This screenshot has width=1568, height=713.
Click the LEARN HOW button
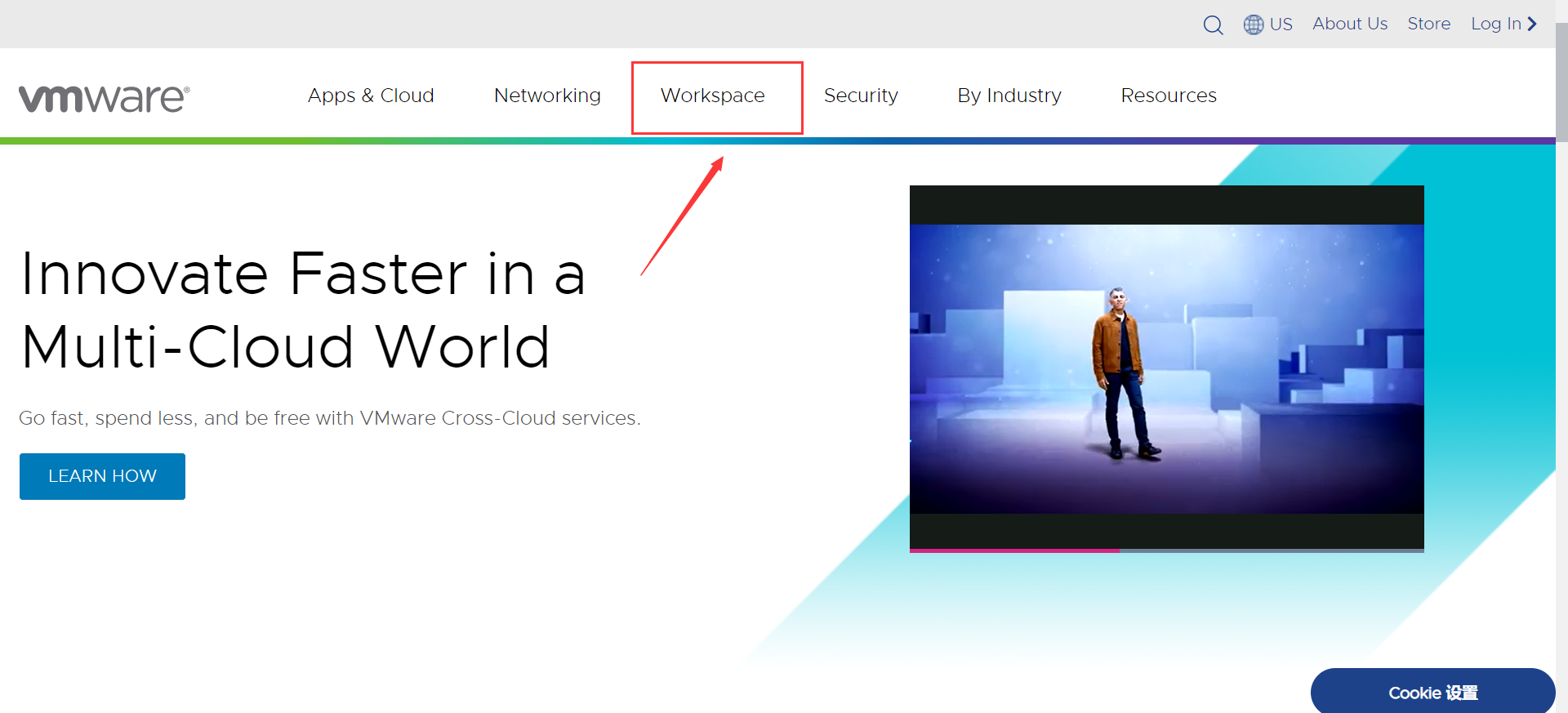102,476
